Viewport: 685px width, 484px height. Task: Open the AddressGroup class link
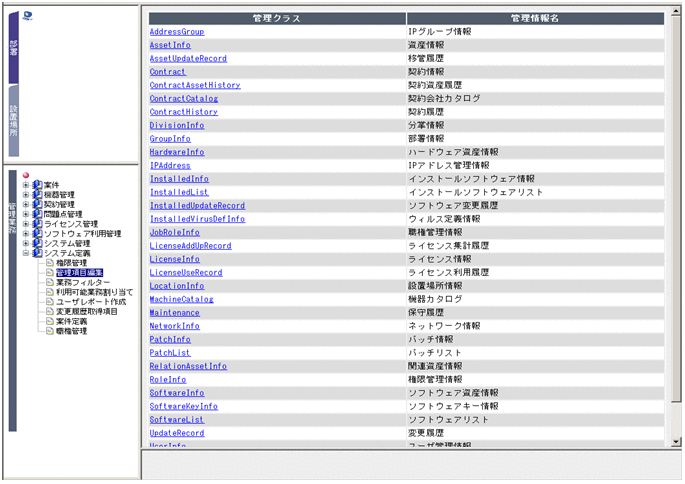(177, 31)
